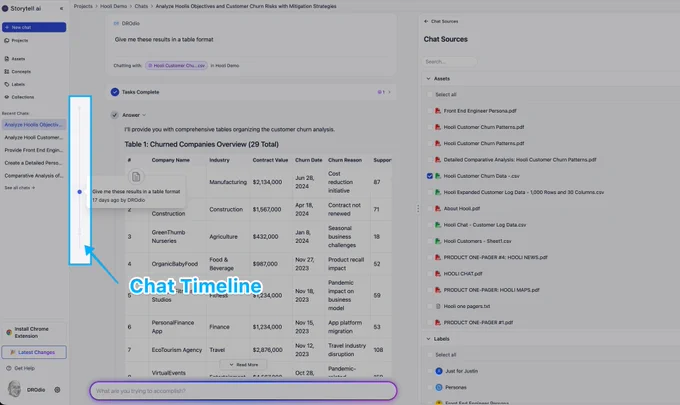
Task: Click the panel resize handle dots
Action: coord(418,209)
